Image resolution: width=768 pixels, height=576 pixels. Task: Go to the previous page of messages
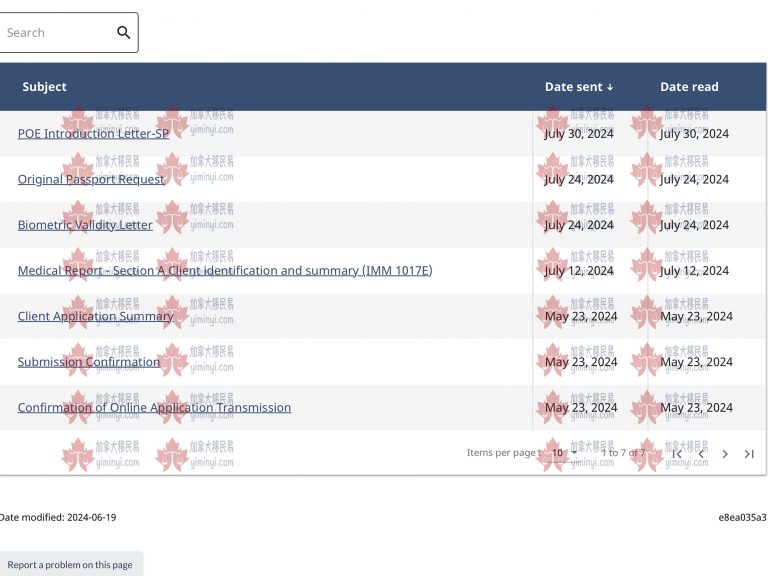701,454
